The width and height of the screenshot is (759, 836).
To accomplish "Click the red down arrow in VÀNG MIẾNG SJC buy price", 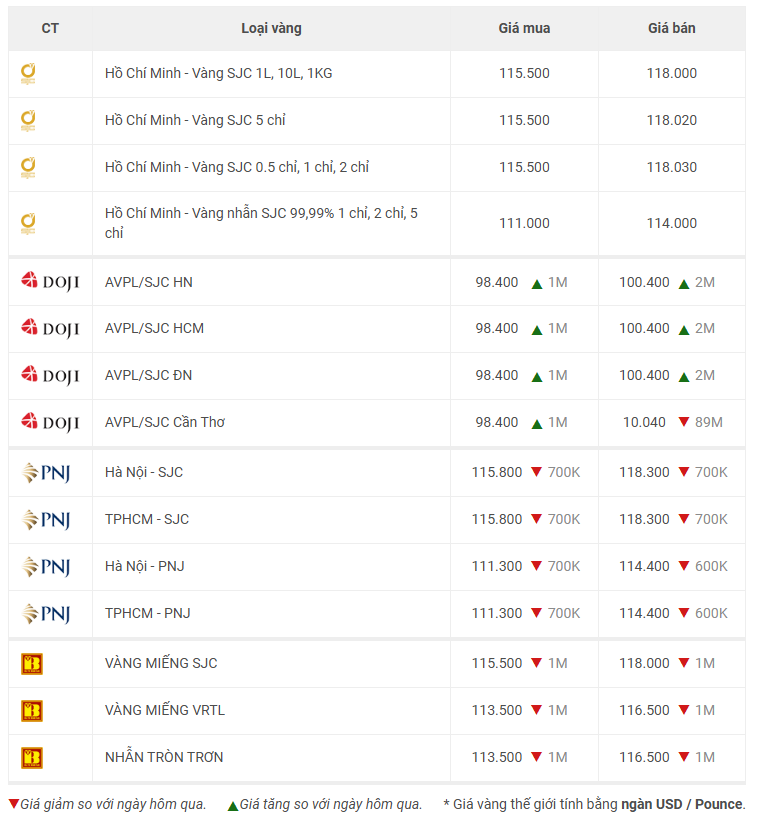I will [x=537, y=663].
